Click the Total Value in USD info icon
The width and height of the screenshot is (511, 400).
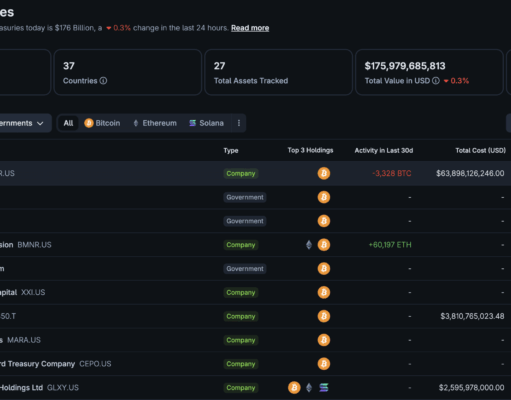click(x=436, y=81)
